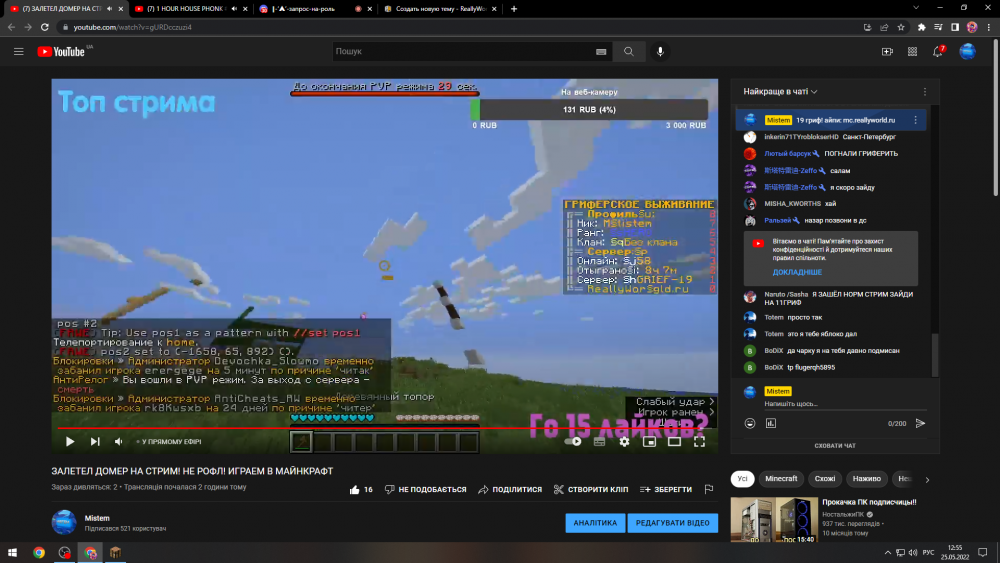Image resolution: width=1000 pixels, height=563 pixels.
Task: Click the address bar URL
Action: coord(132,27)
